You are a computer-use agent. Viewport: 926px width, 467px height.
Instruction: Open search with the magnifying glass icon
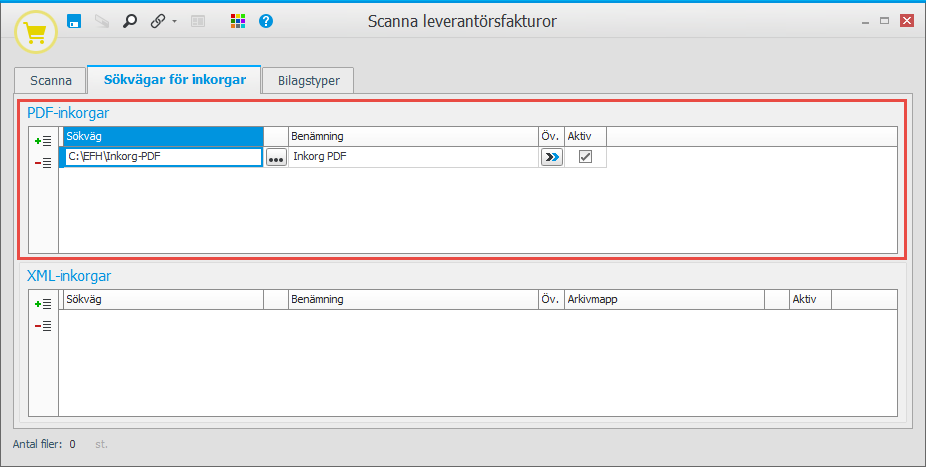pos(130,21)
